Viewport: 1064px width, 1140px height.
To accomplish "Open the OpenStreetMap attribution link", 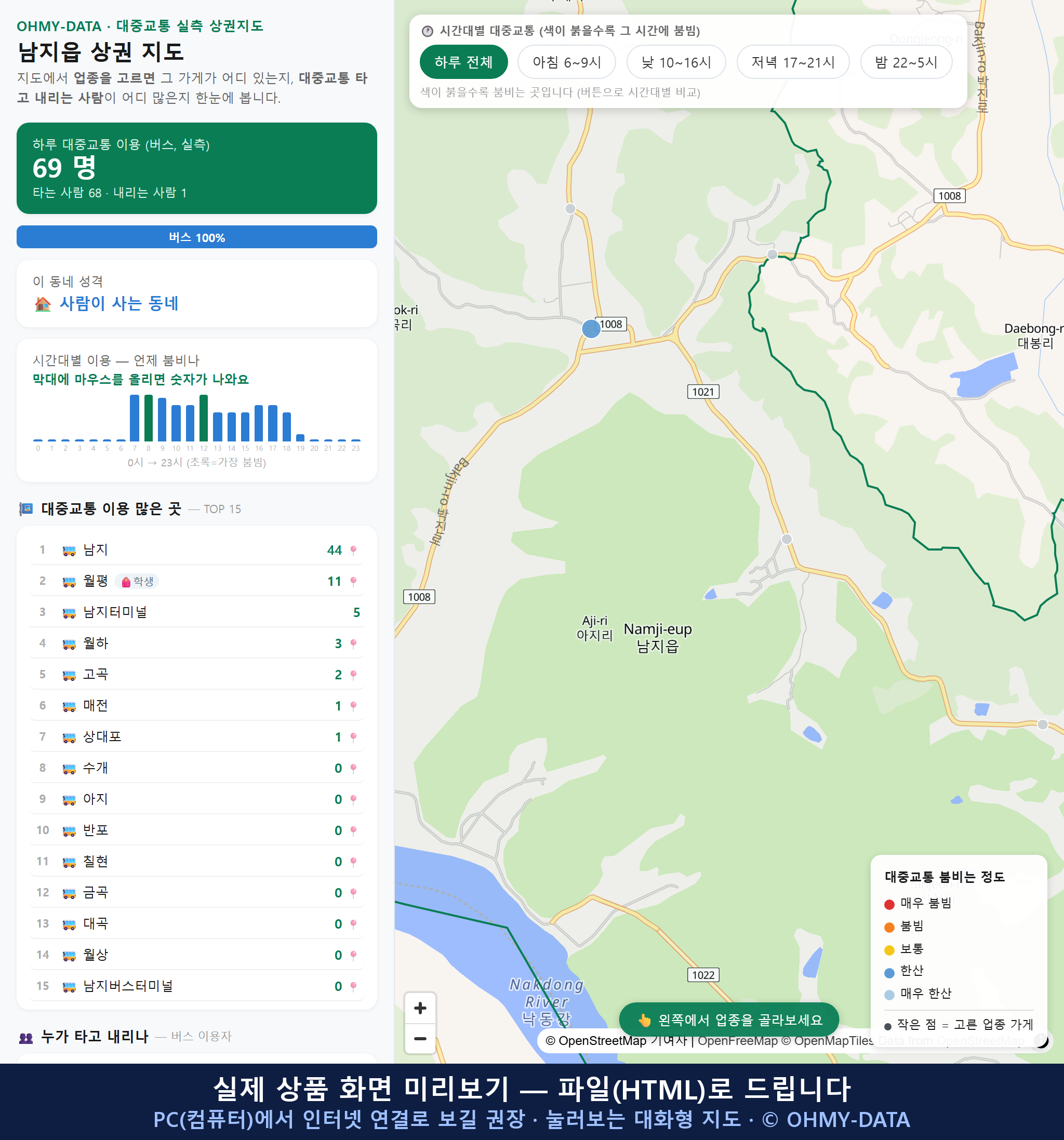I will tap(596, 1040).
